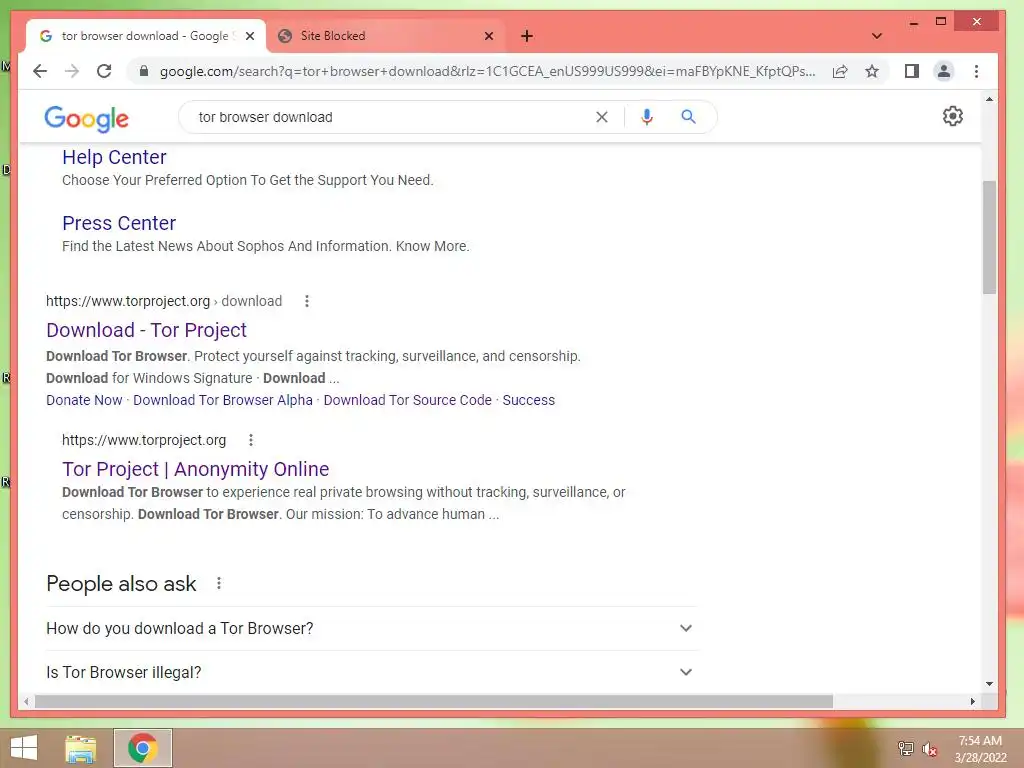This screenshot has height=768, width=1024.
Task: Go back to the previous page
Action: click(40, 71)
